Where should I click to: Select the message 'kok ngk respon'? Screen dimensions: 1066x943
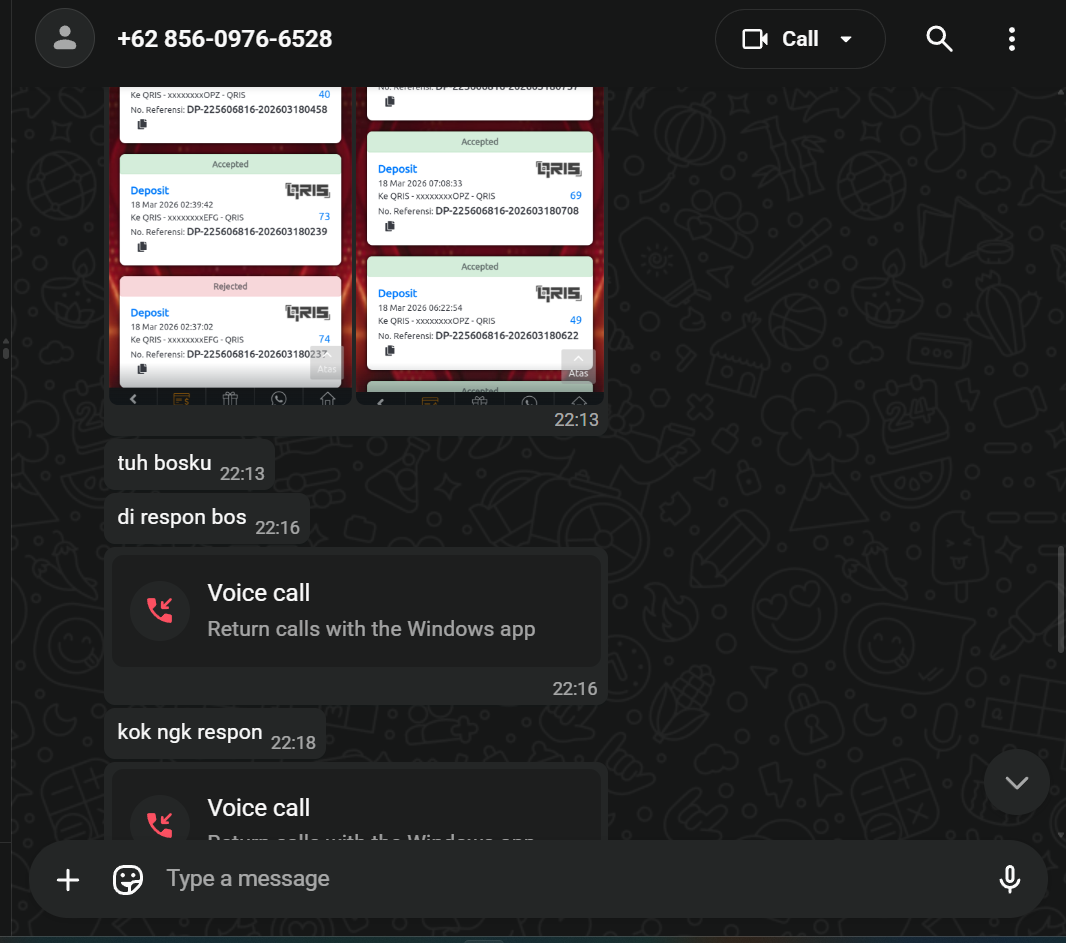coord(215,734)
